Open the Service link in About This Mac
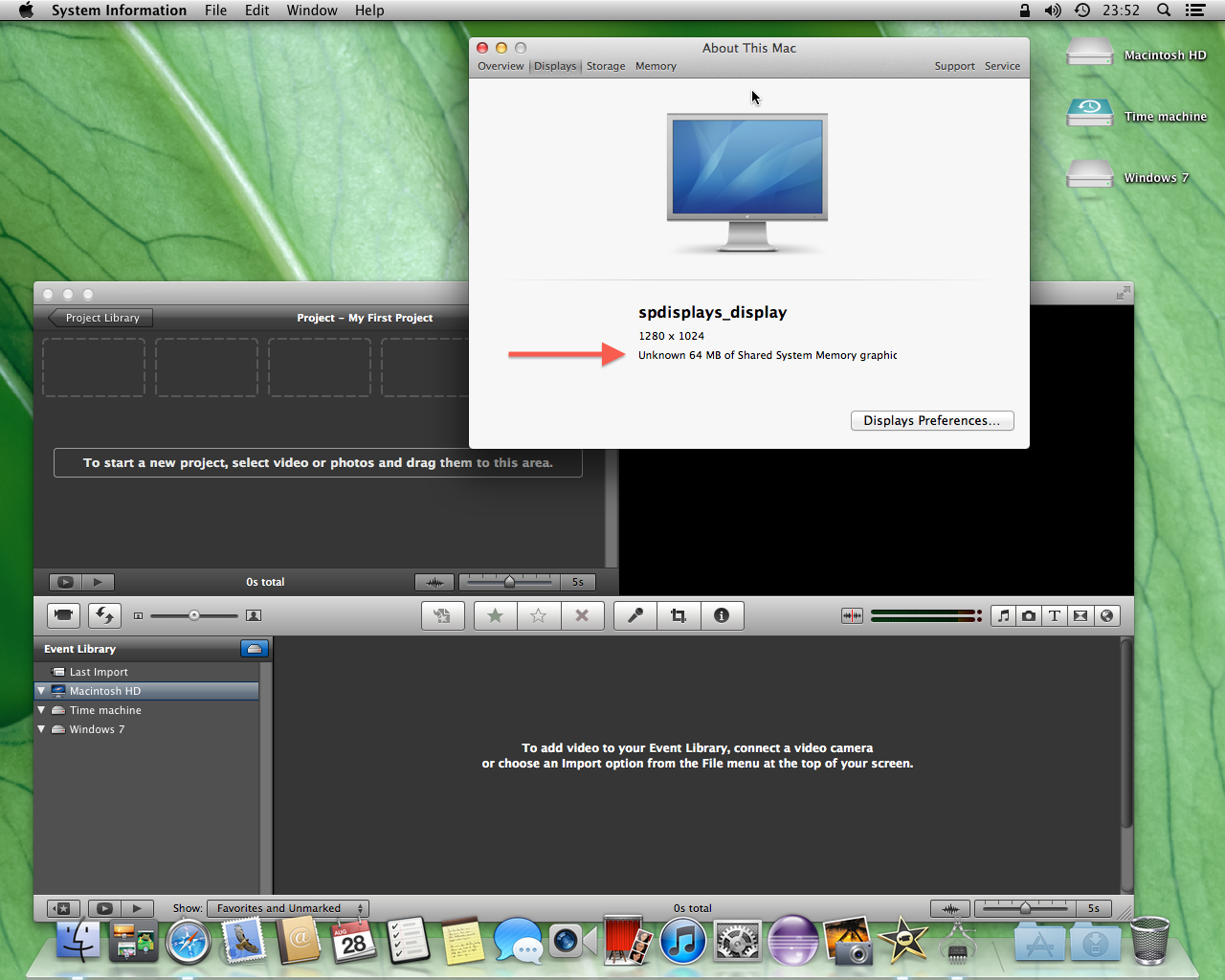1225x980 pixels. point(1002,66)
